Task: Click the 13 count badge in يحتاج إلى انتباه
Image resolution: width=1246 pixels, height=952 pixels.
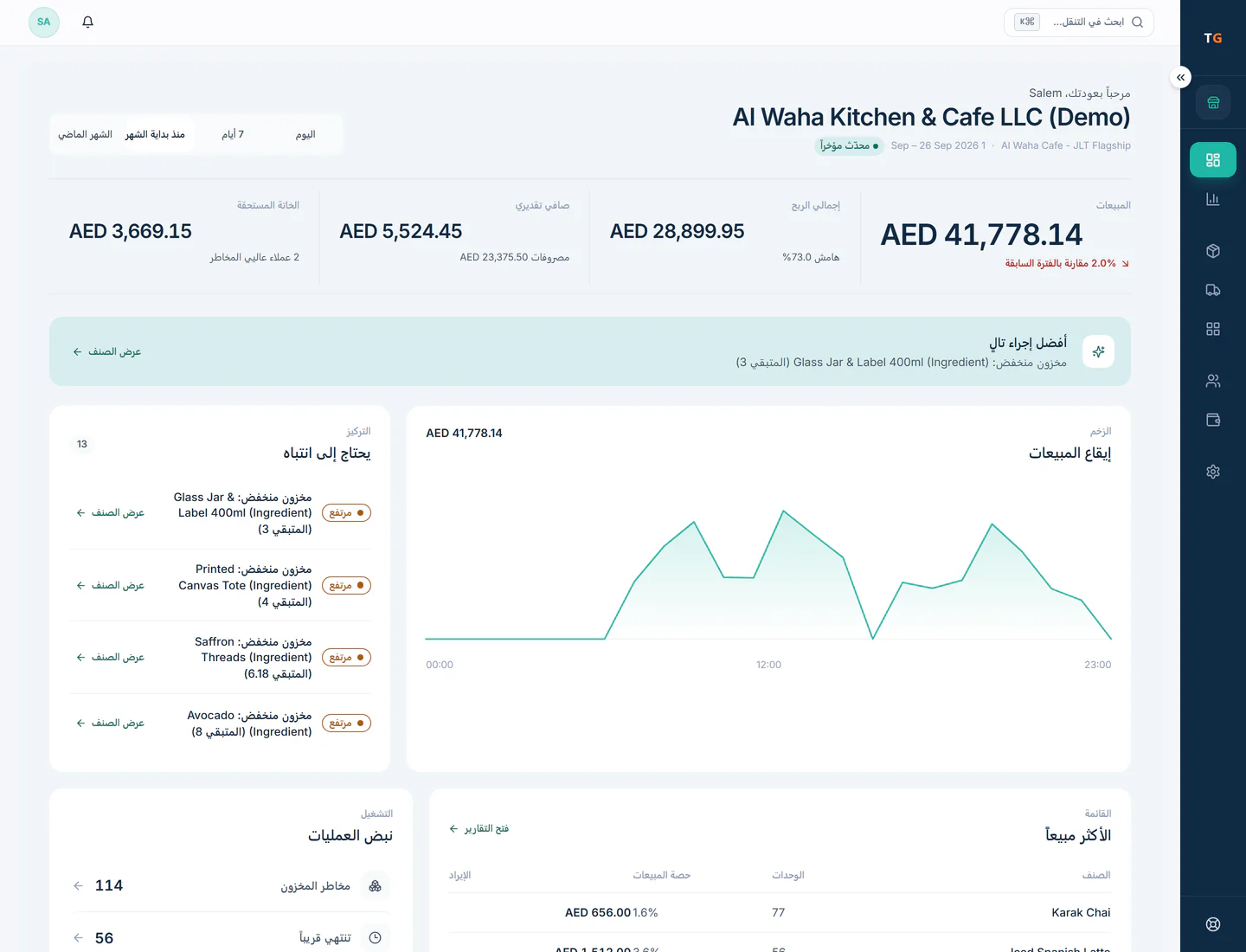Action: (82, 444)
